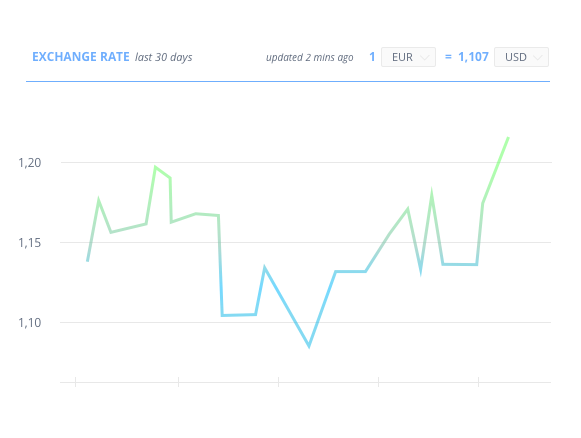Click the final peak of the chart line
This screenshot has width=581, height=438.
tap(508, 138)
